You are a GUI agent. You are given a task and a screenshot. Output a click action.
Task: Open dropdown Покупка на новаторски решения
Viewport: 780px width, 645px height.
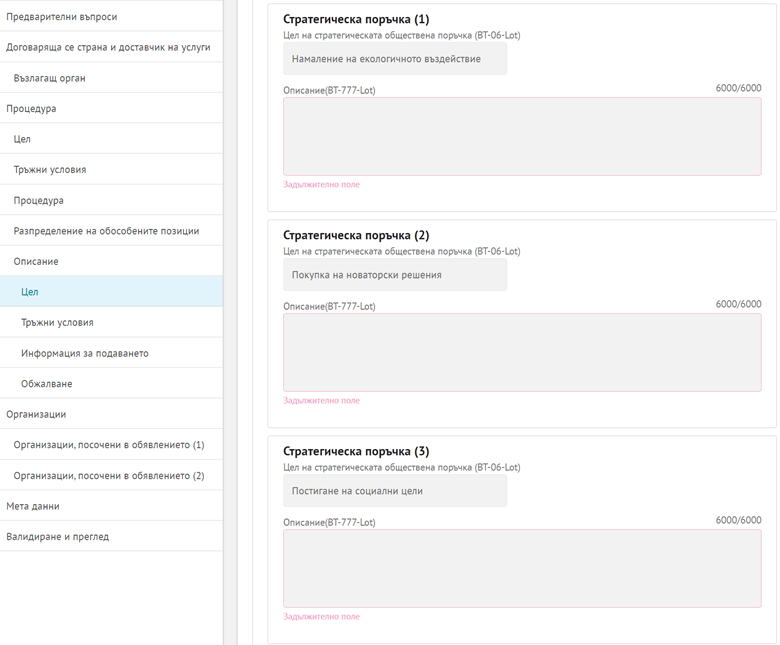pos(395,275)
